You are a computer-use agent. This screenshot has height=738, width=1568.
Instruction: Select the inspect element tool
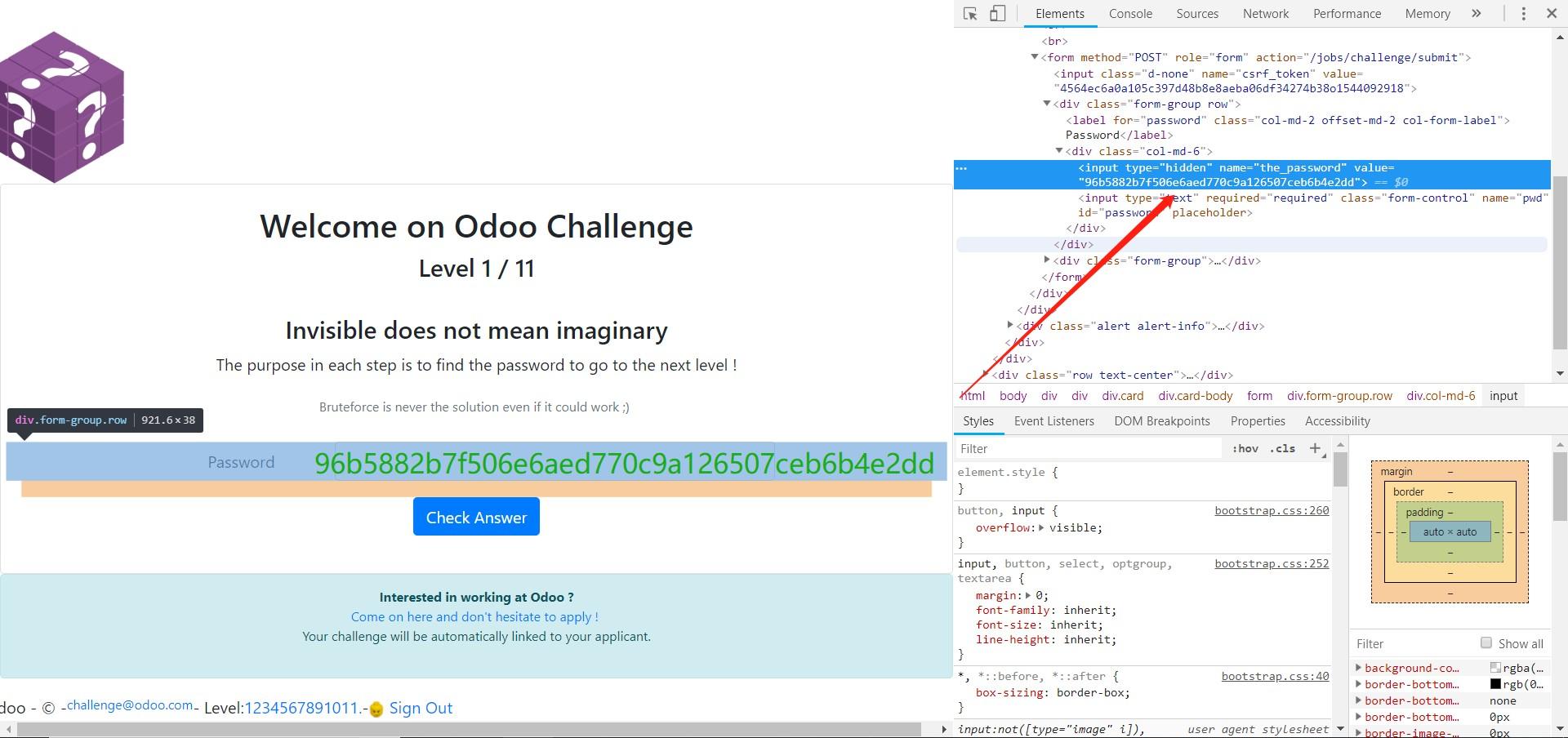click(x=969, y=13)
